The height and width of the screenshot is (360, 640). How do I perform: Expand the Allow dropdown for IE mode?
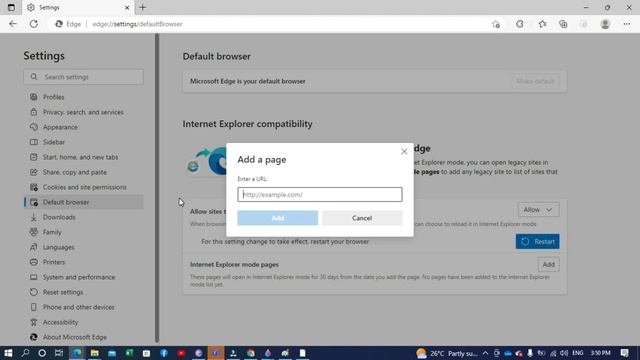point(538,210)
